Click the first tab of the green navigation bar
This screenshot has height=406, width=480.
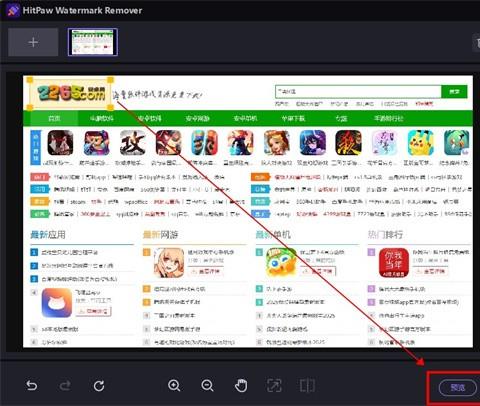(54, 118)
